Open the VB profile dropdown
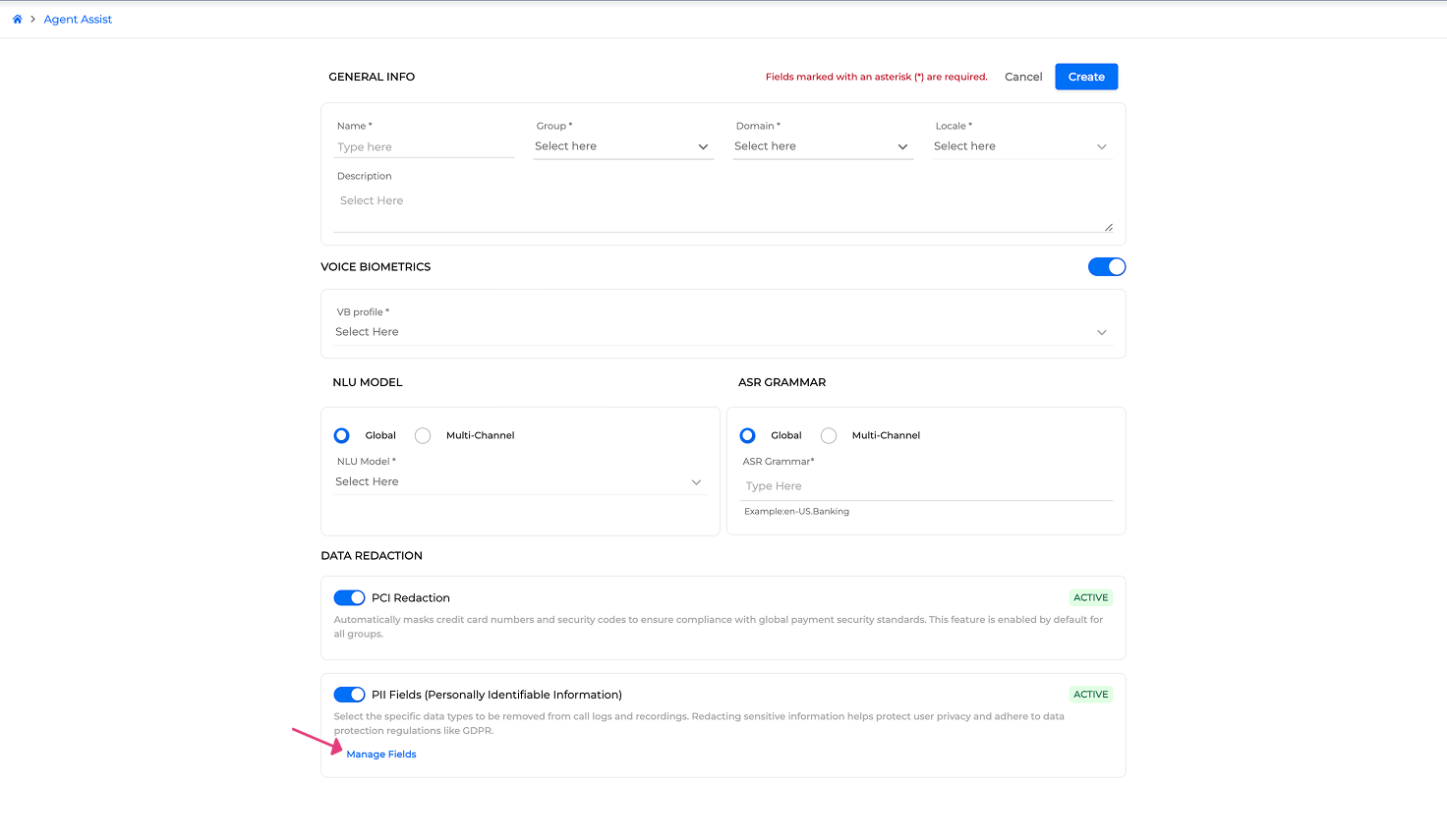 pyautogui.click(x=723, y=332)
